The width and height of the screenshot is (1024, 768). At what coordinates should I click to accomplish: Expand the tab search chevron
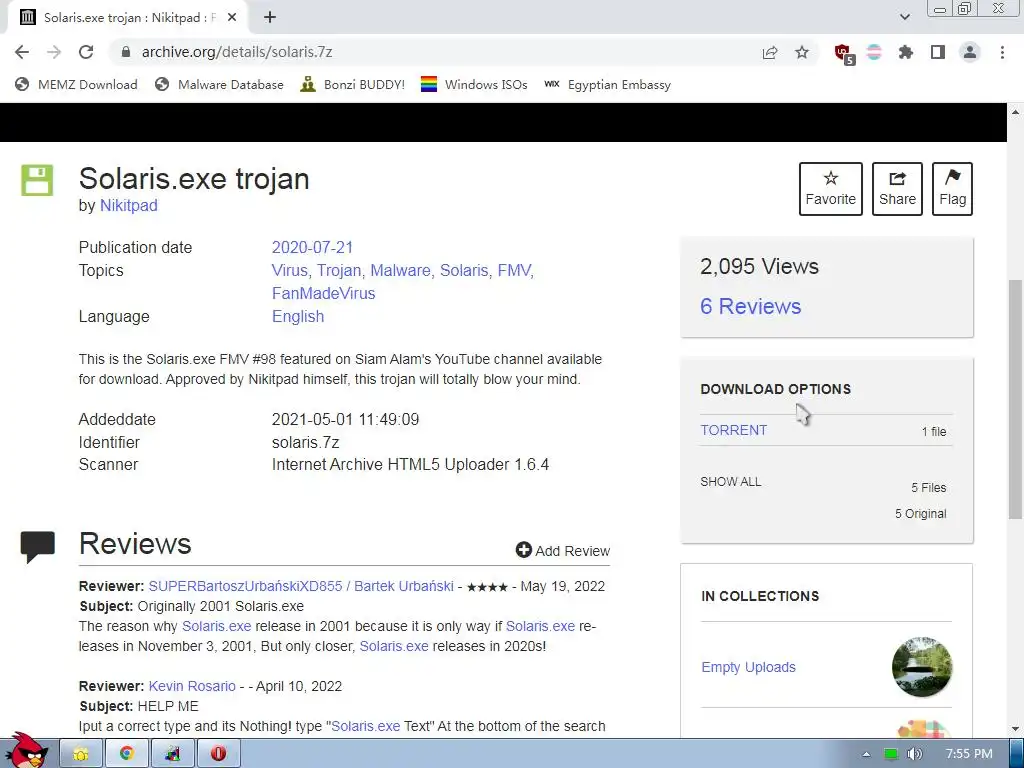click(x=904, y=17)
